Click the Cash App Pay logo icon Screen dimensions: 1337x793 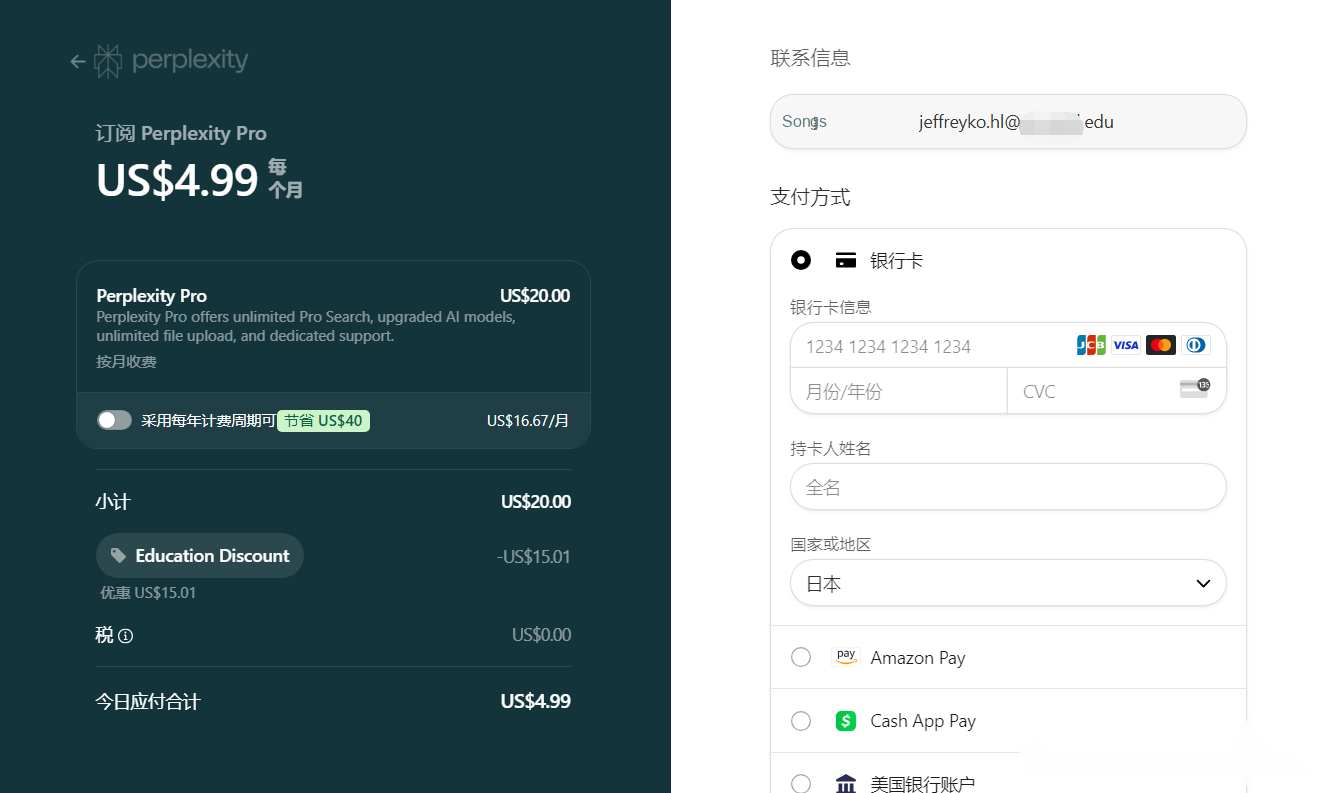[x=846, y=721]
